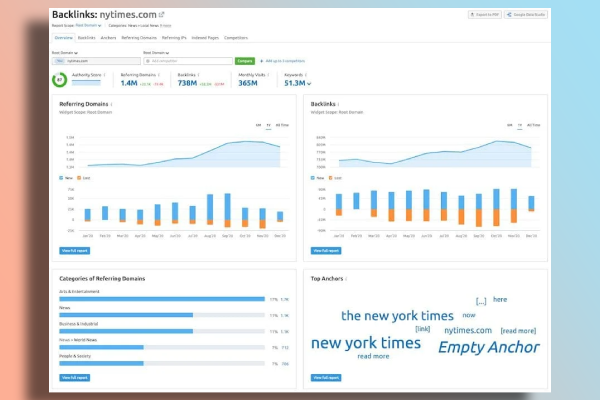Switch to the Indexed Pages tab
The height and width of the screenshot is (400, 600).
pos(205,38)
